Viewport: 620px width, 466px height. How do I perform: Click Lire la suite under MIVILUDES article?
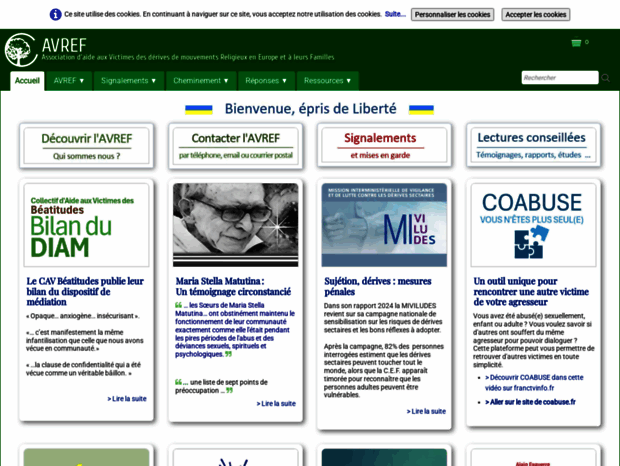(x=426, y=411)
